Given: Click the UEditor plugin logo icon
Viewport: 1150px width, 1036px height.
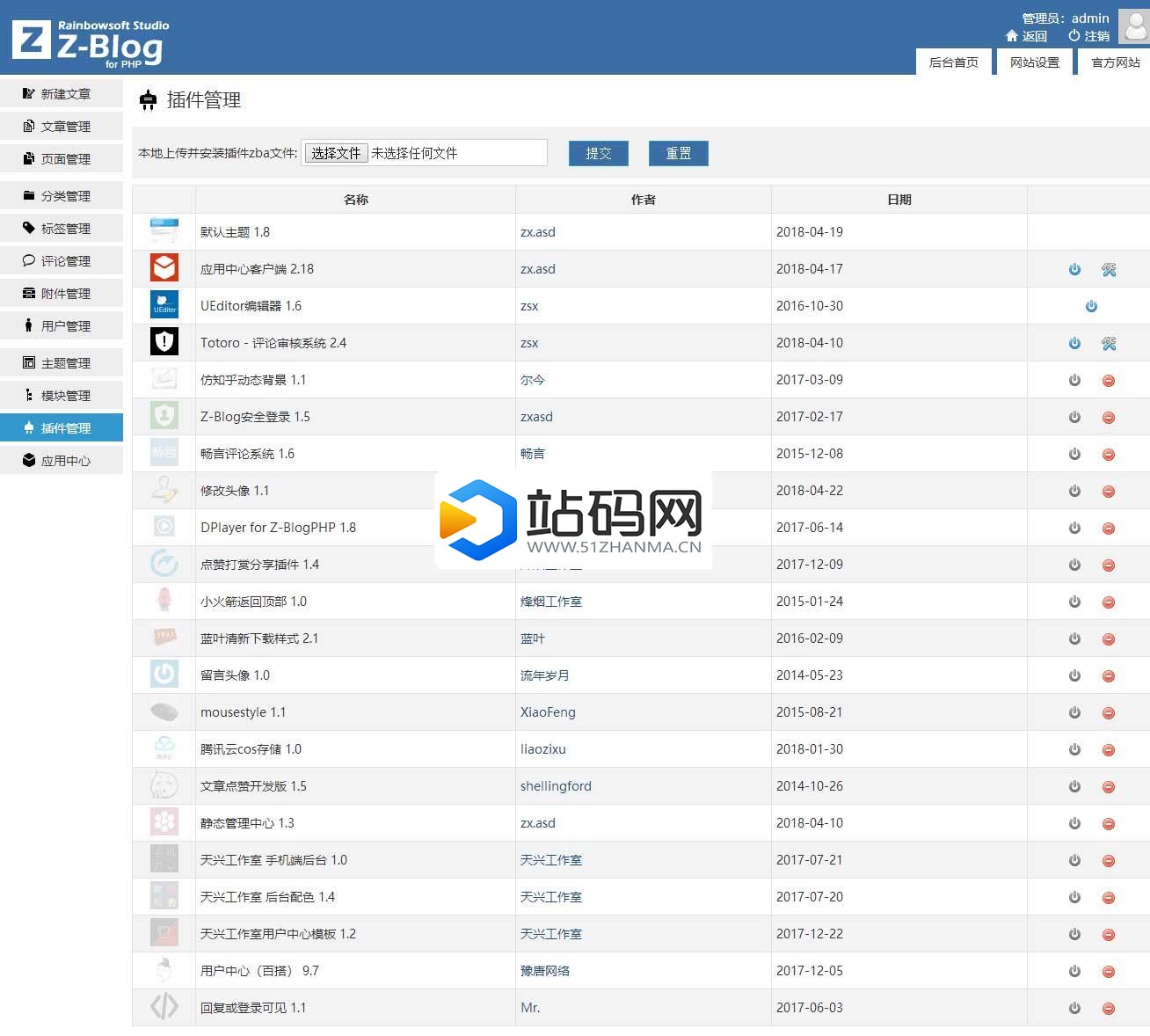Looking at the screenshot, I should 164,304.
